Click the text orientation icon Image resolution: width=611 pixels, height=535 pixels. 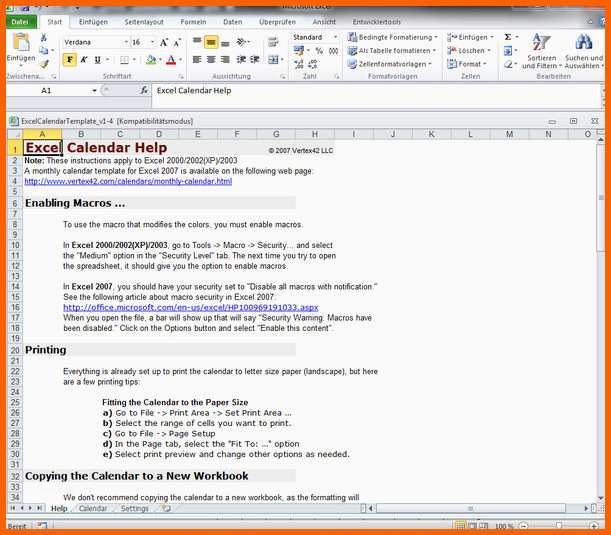coord(241,41)
